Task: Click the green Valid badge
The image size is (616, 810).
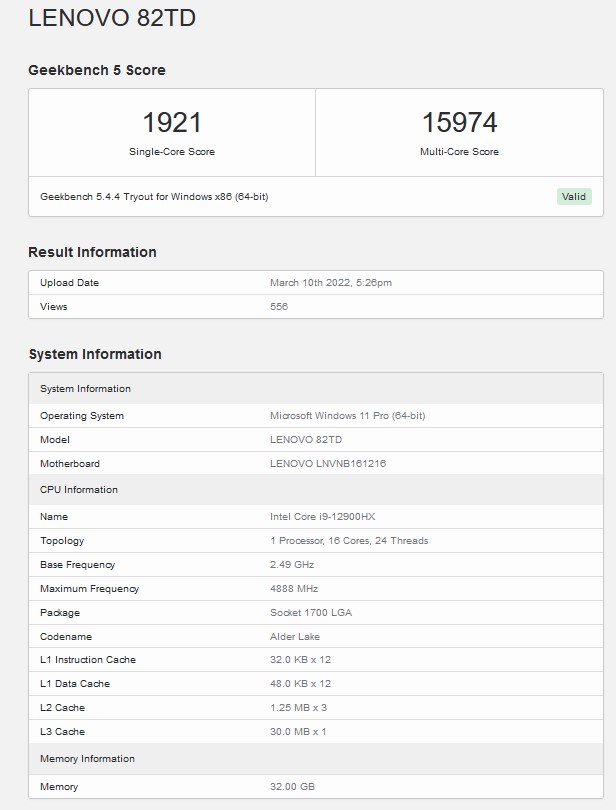Action: 574,197
